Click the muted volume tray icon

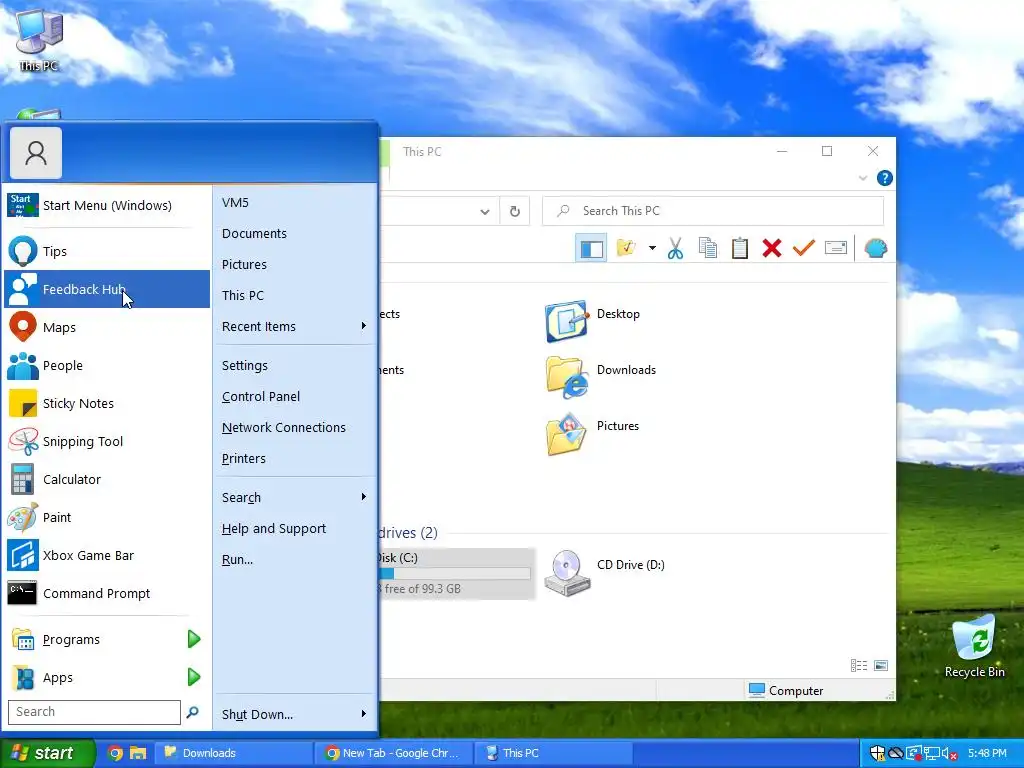click(x=949, y=754)
